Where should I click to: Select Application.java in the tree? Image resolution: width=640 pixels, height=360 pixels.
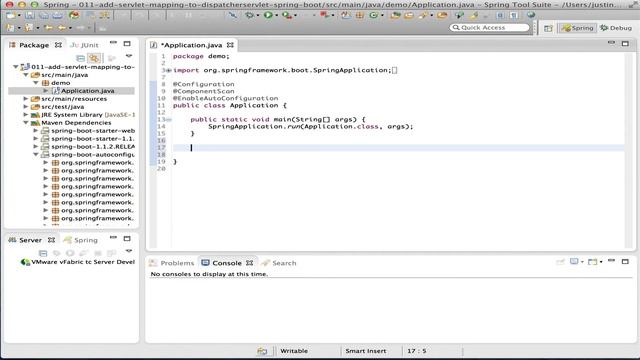(87, 91)
